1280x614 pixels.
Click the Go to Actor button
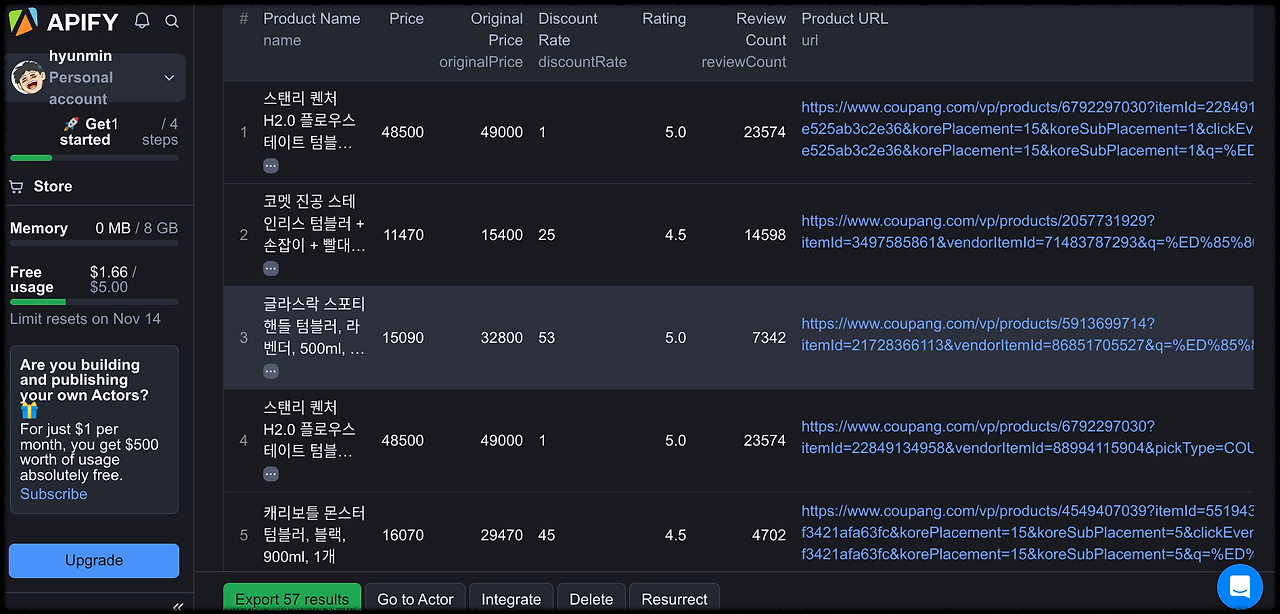pos(415,599)
